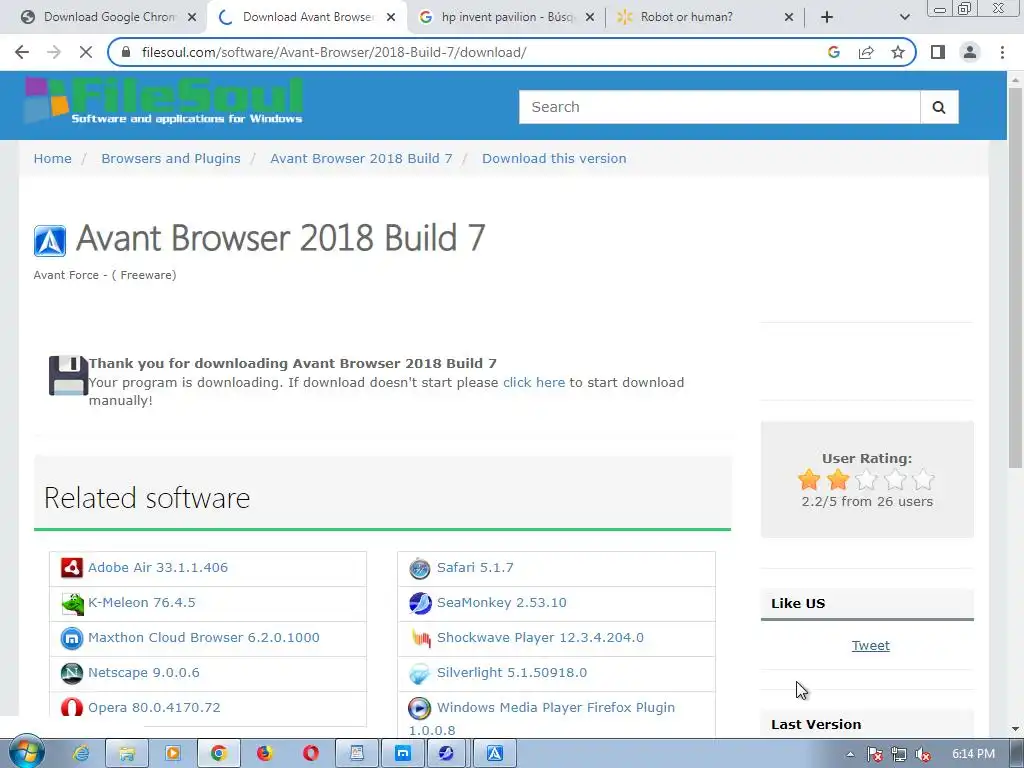Rate three stars in User Rating

coord(867,480)
